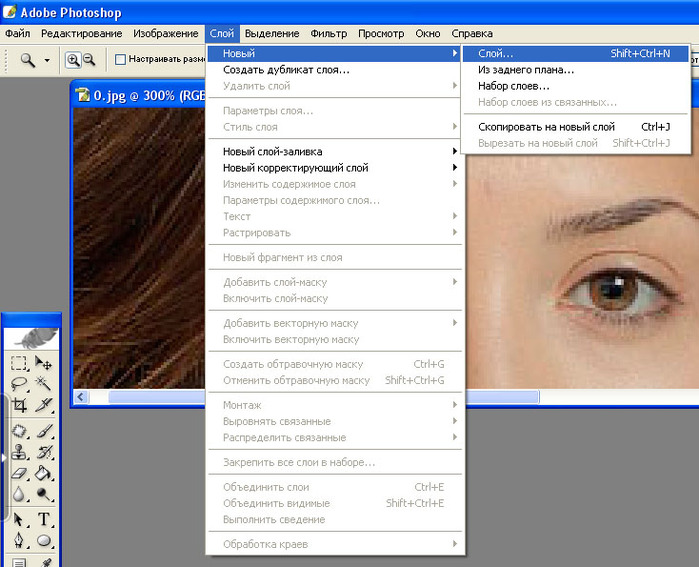Expand the 'Новый слой-заливка' submenu arrow
Image resolution: width=699 pixels, height=567 pixels.
pos(455,151)
